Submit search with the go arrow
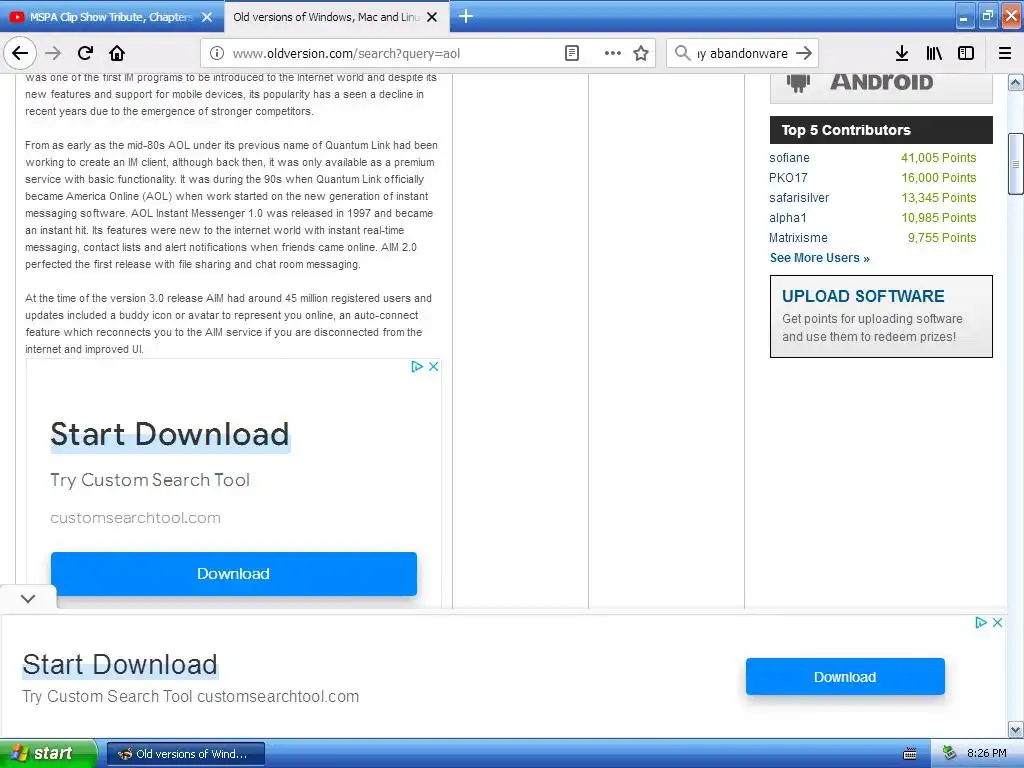The height and width of the screenshot is (768, 1024). pyautogui.click(x=804, y=53)
